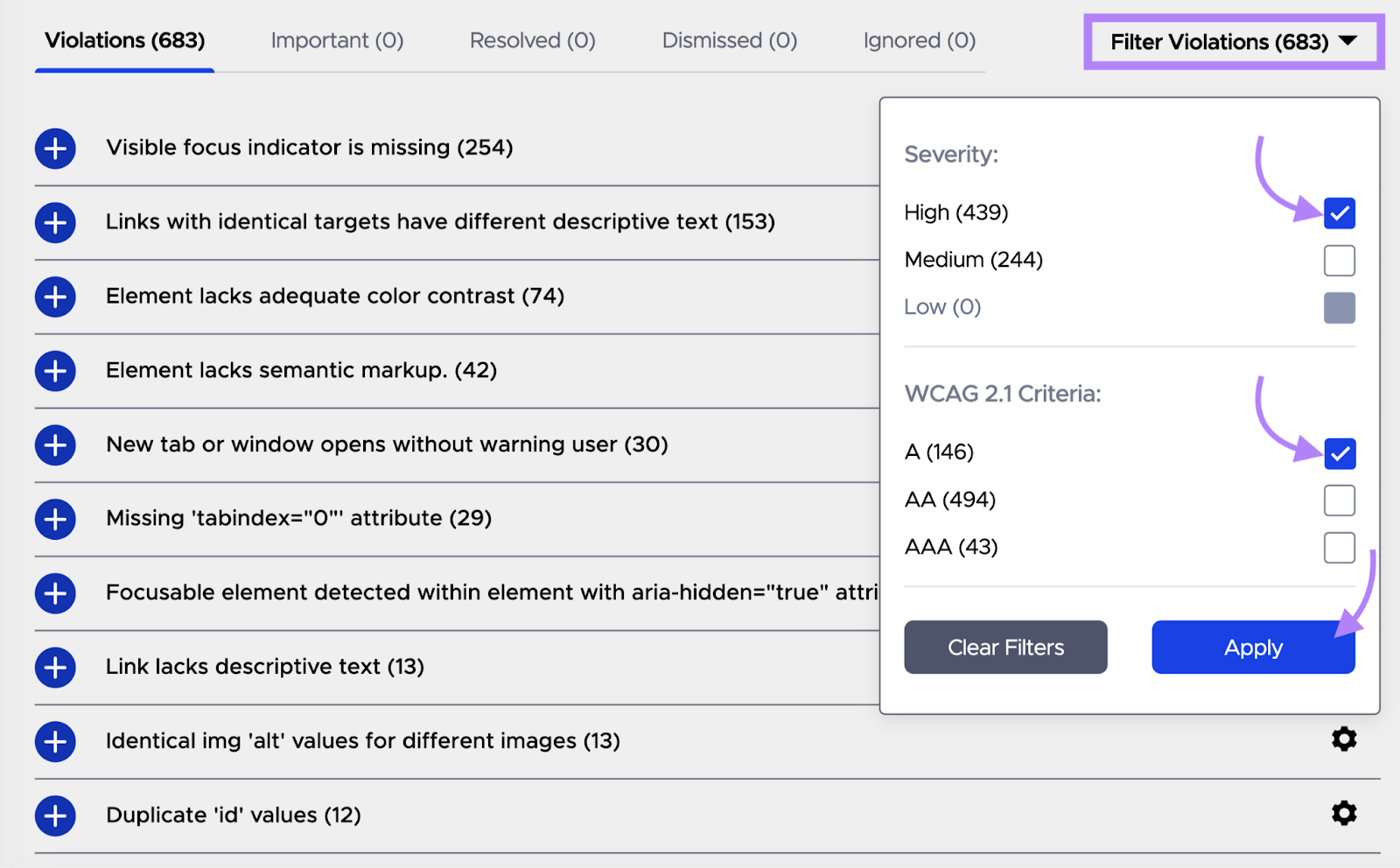The image size is (1400, 868).
Task: Click the 'Low (0)' label
Action: [x=942, y=307]
